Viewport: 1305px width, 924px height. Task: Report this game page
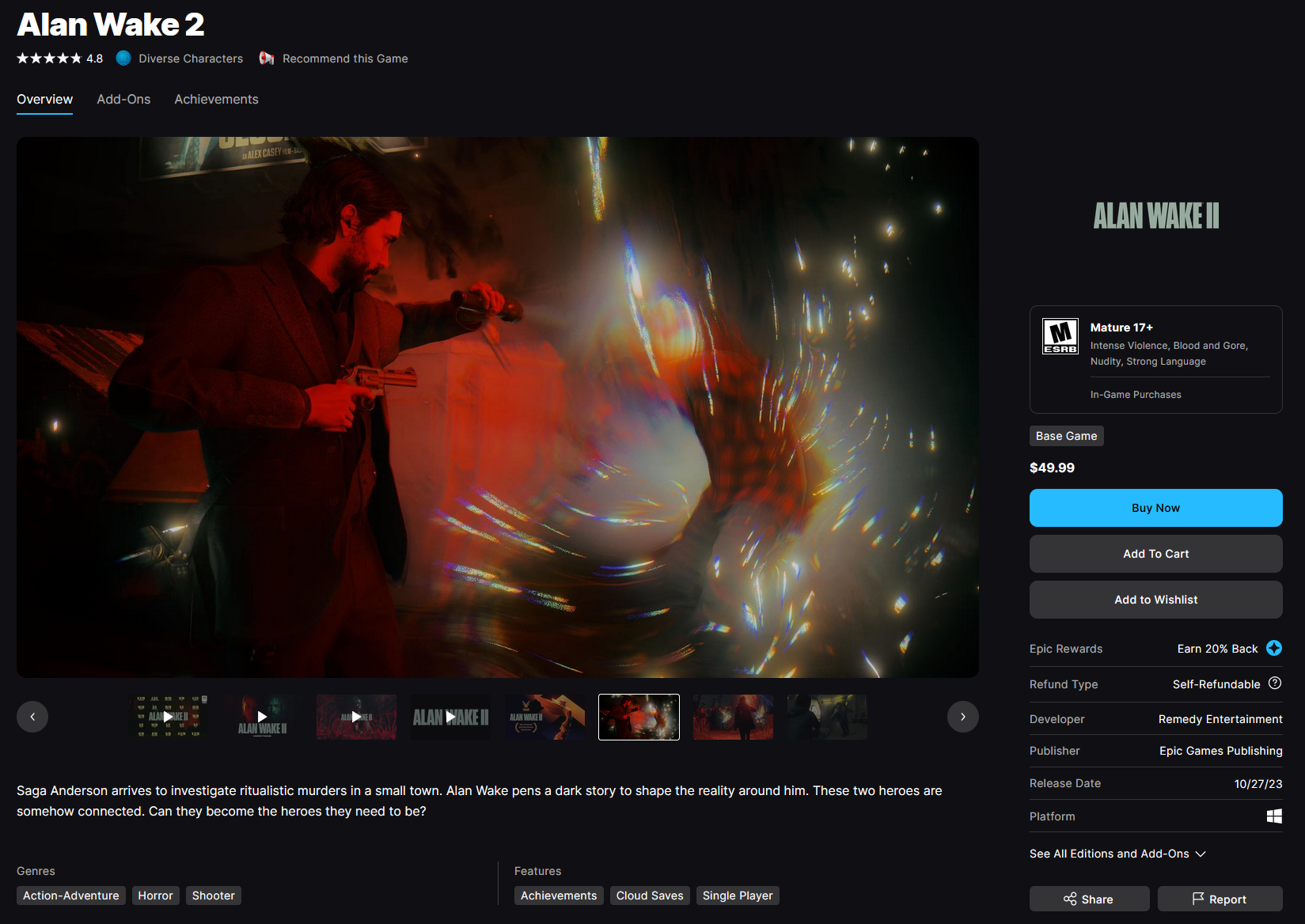(1220, 899)
